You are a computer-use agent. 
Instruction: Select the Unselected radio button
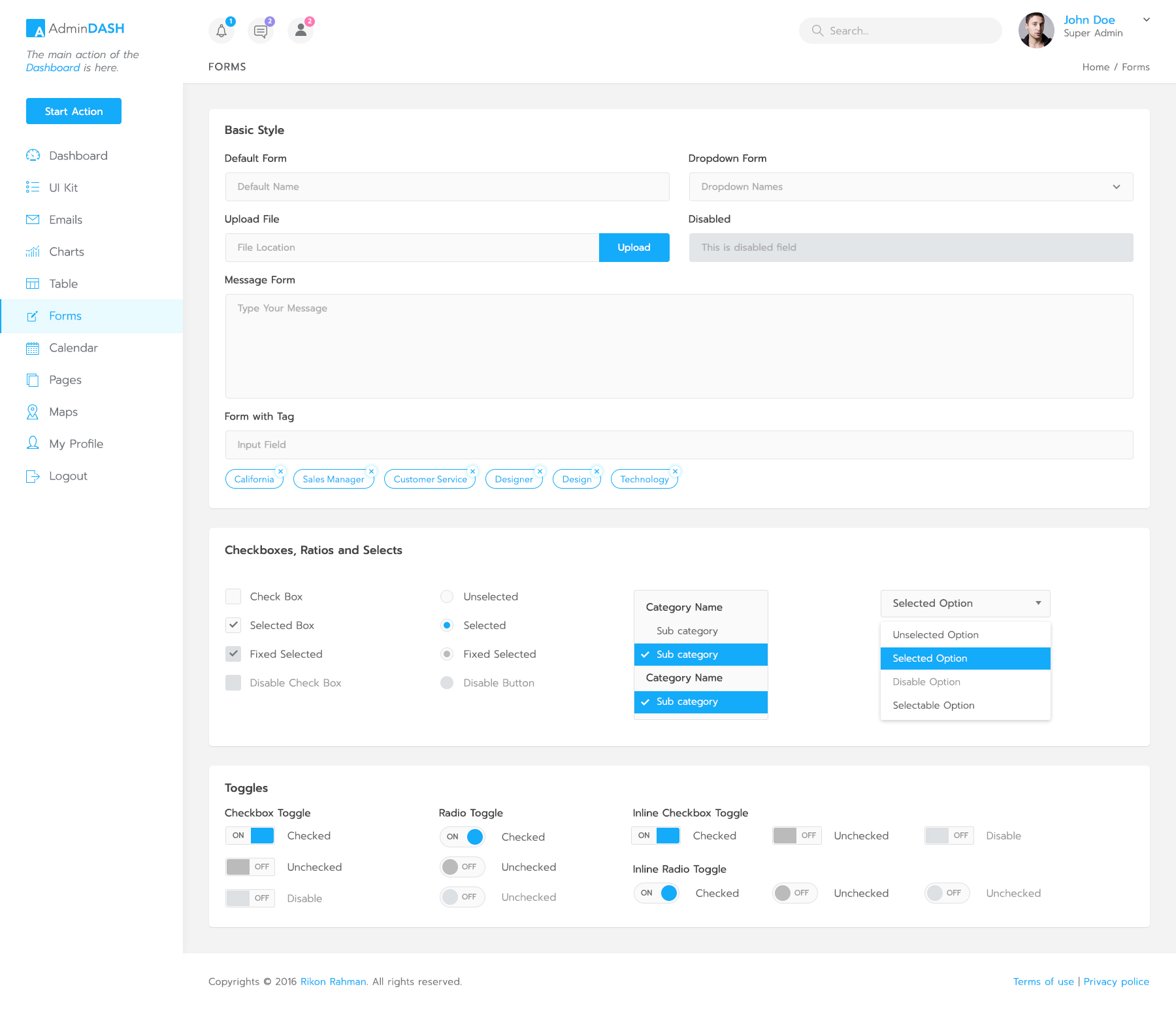coord(447,596)
